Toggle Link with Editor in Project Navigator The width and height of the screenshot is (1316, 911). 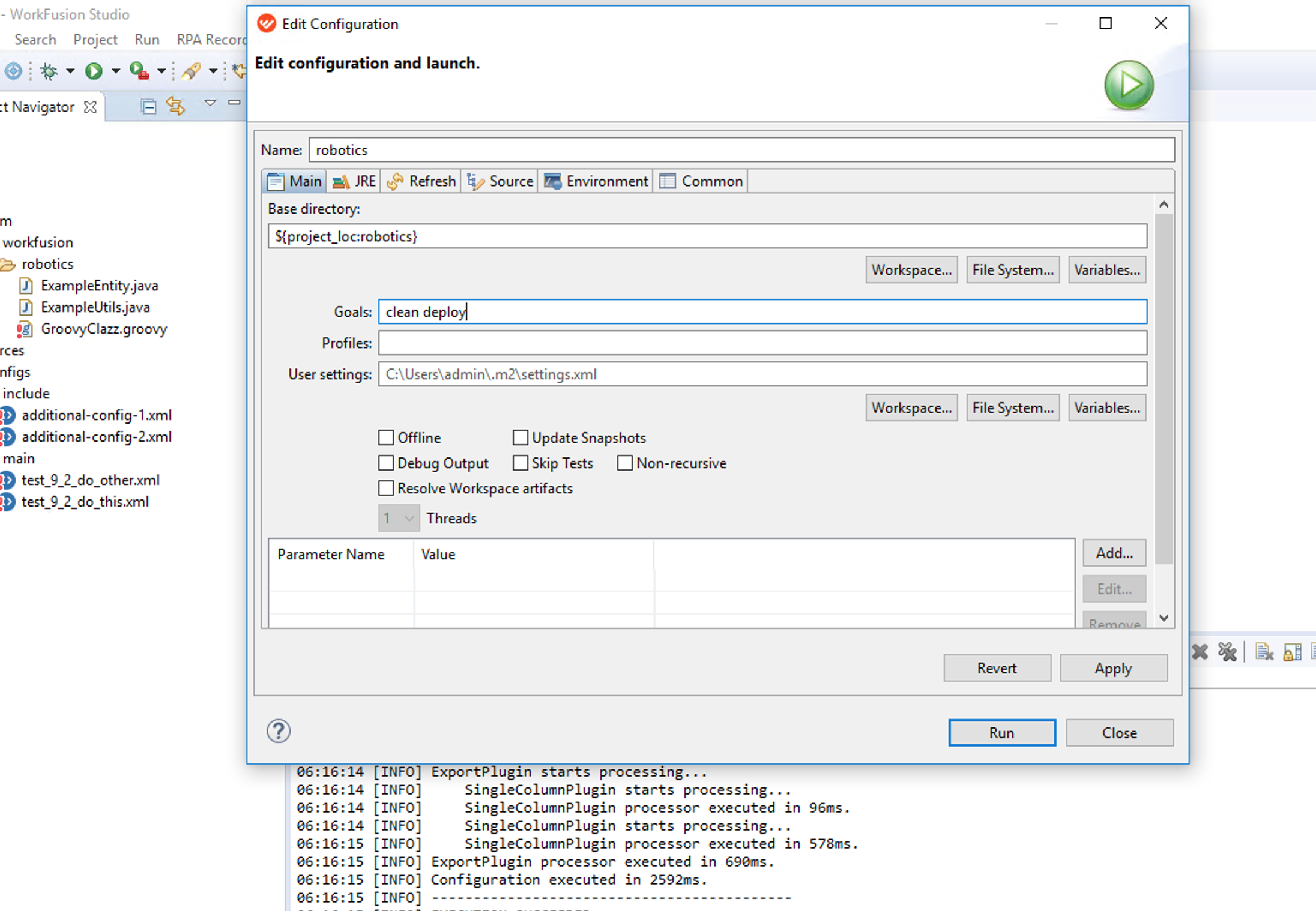(175, 106)
